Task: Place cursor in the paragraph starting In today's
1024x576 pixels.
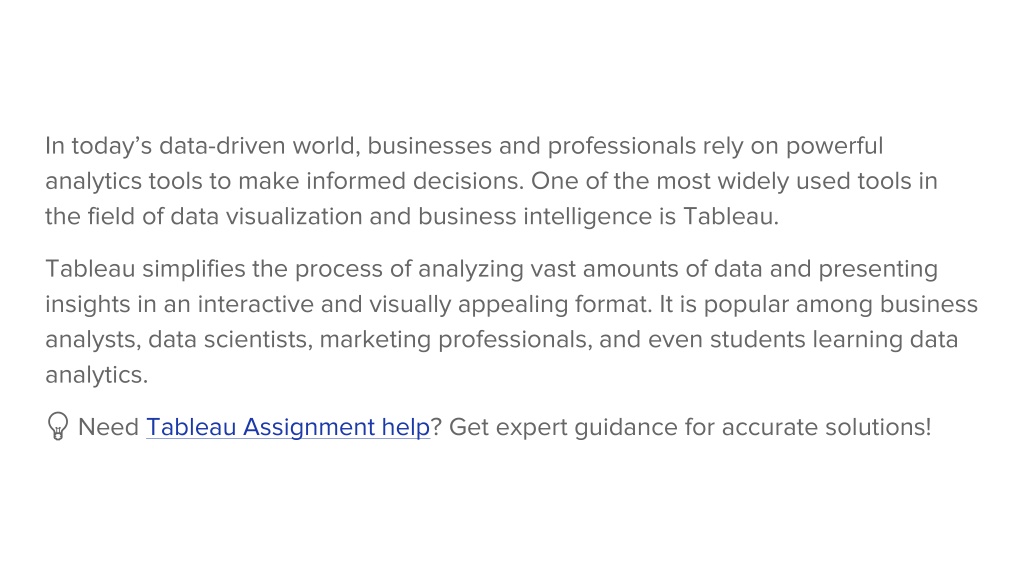Action: 491,181
